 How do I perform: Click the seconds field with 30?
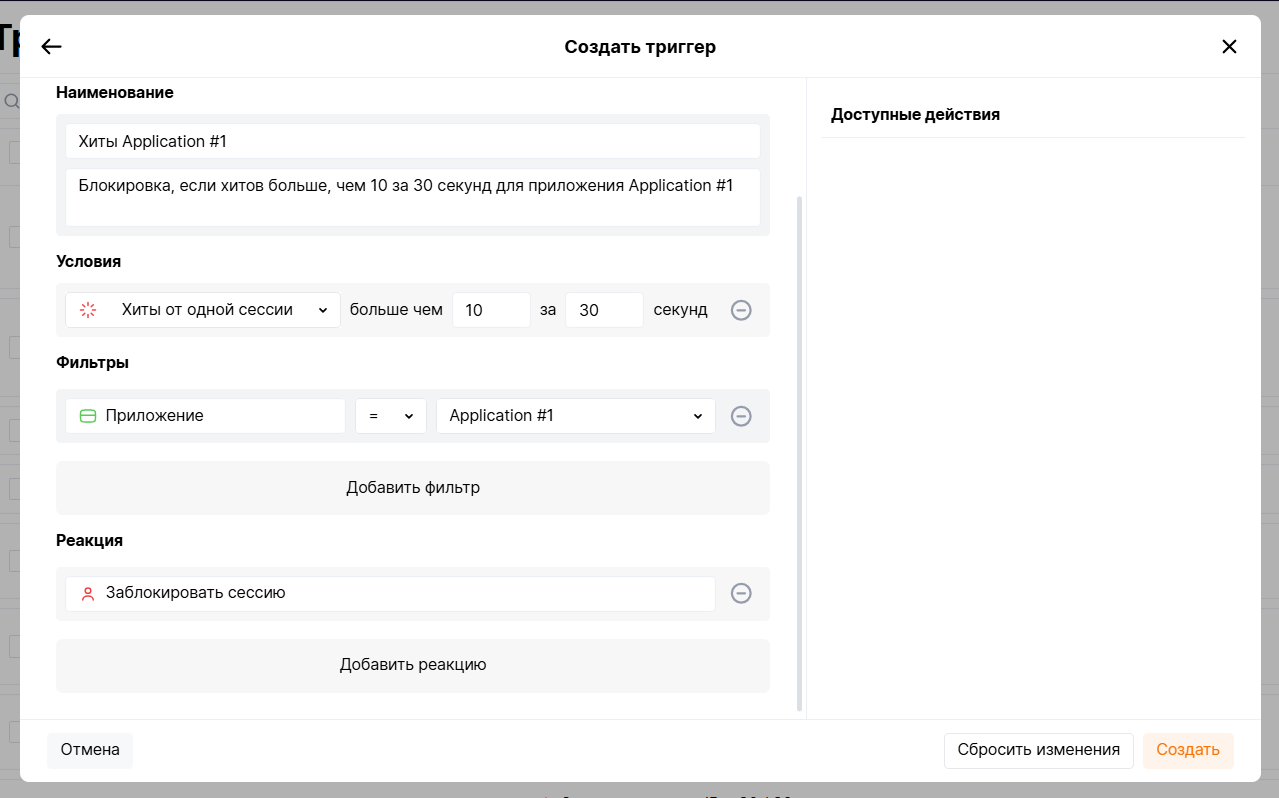604,310
